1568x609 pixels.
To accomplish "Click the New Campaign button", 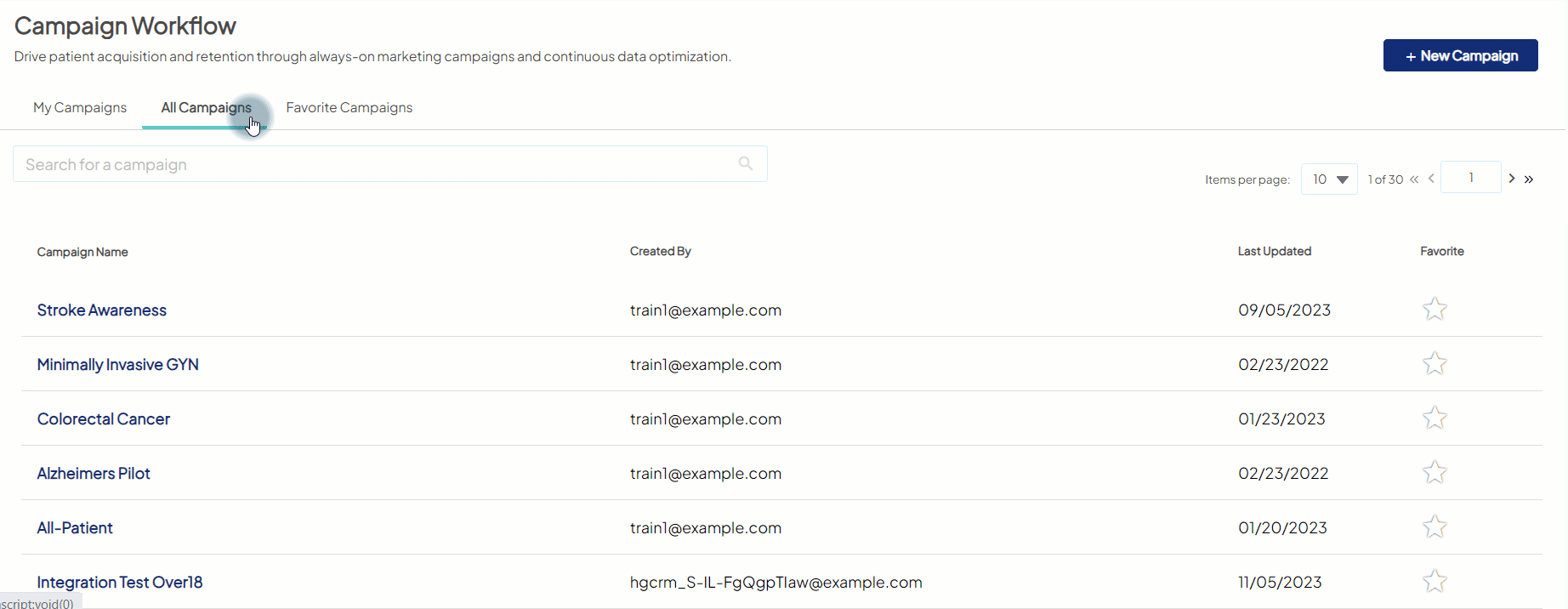I will pyautogui.click(x=1460, y=56).
